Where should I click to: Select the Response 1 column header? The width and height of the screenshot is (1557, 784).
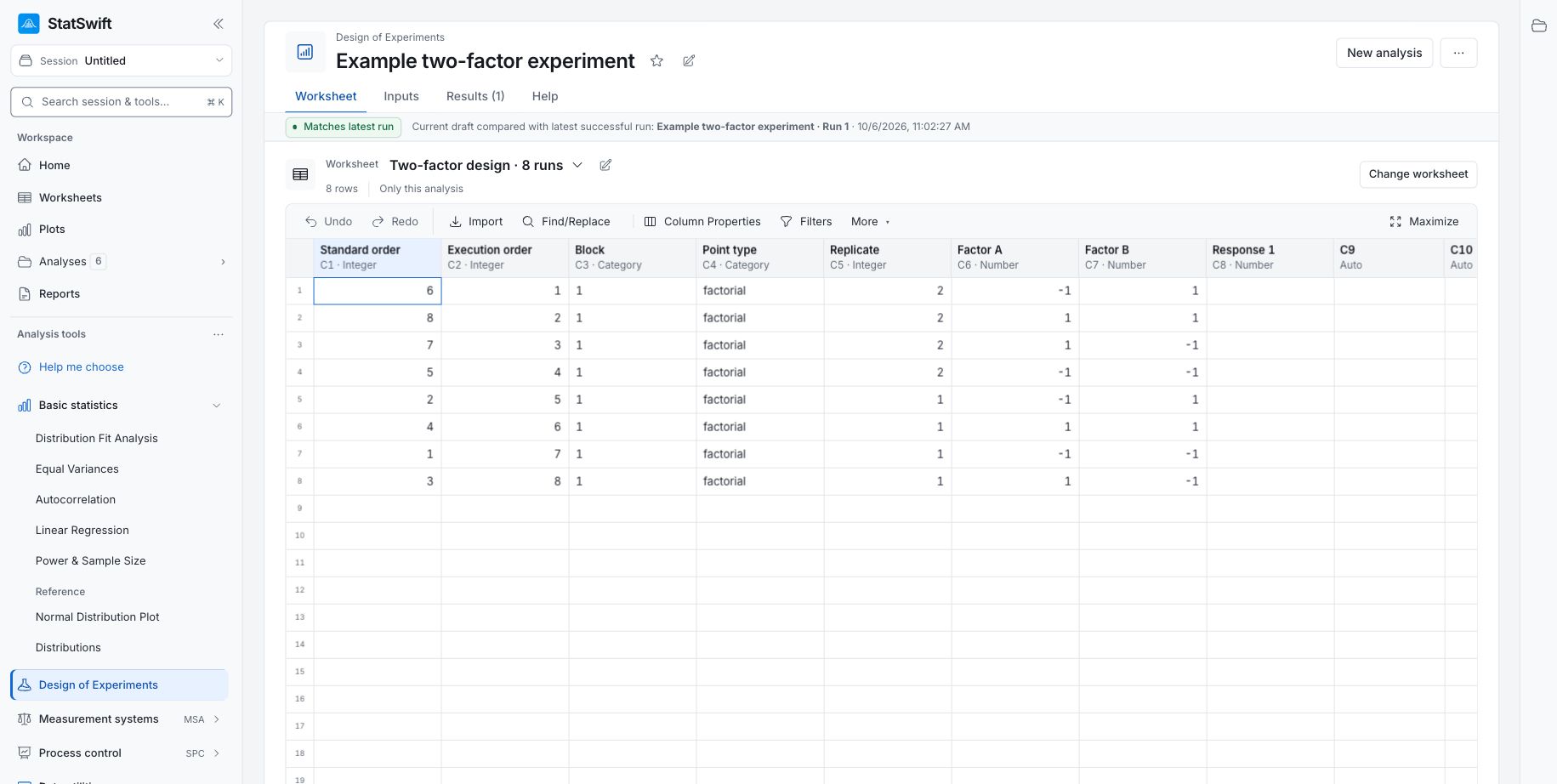tap(1270, 257)
